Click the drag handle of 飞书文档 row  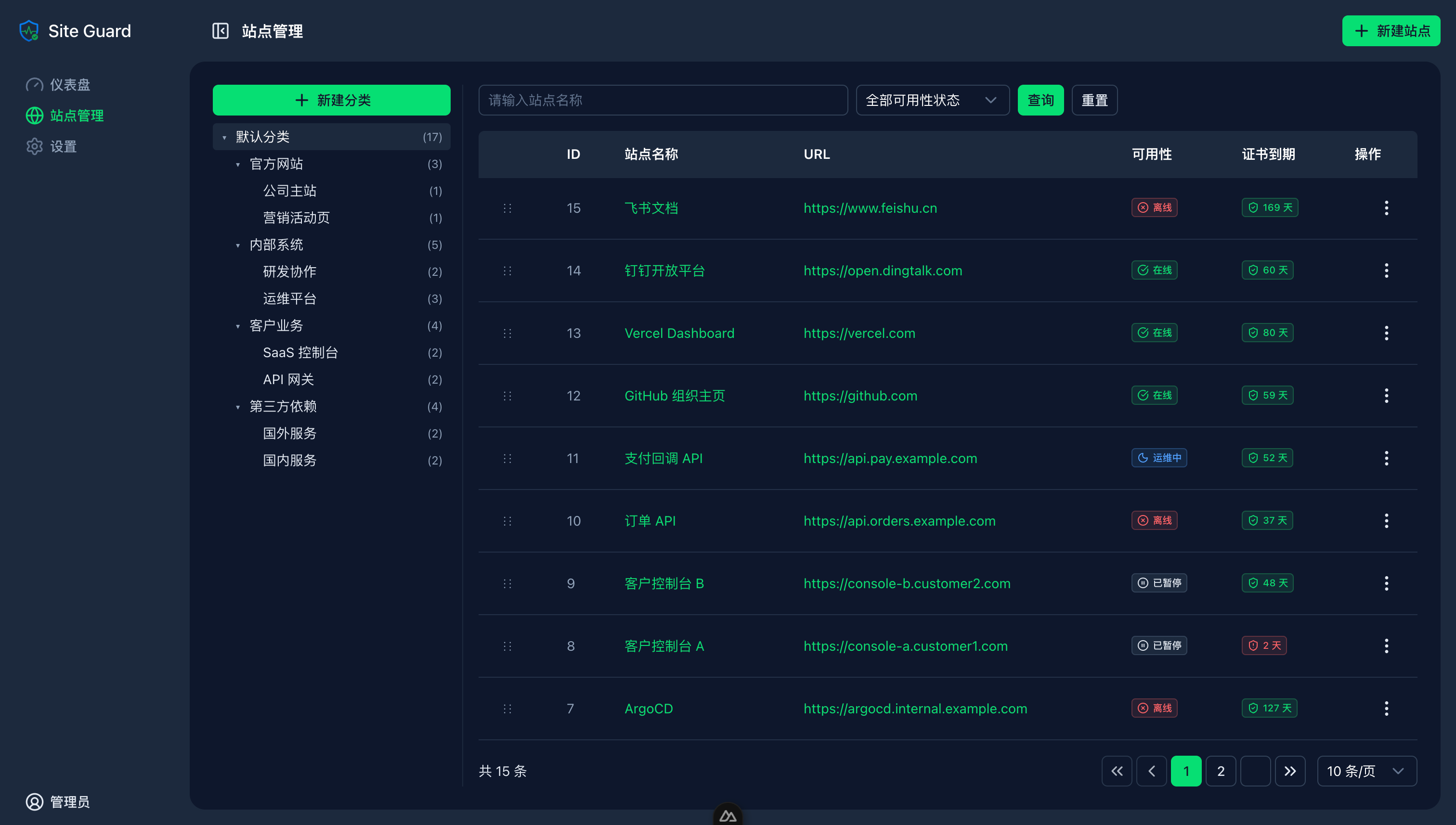pos(507,208)
